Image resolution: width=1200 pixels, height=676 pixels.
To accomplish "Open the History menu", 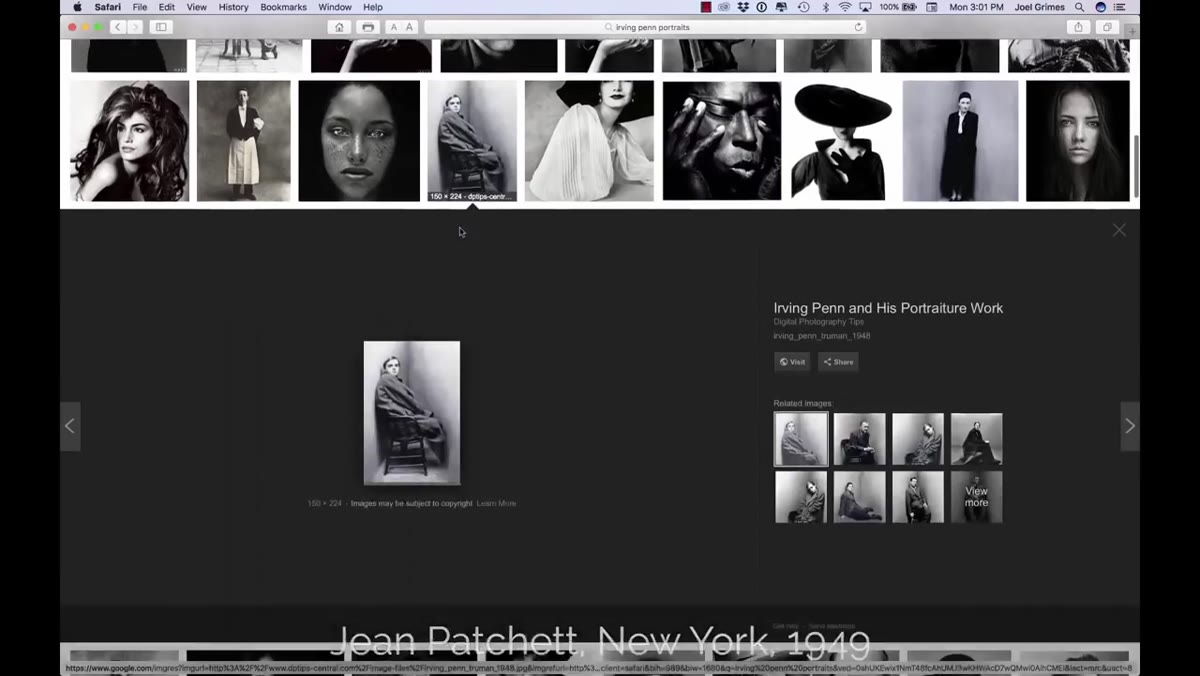I will pyautogui.click(x=234, y=7).
